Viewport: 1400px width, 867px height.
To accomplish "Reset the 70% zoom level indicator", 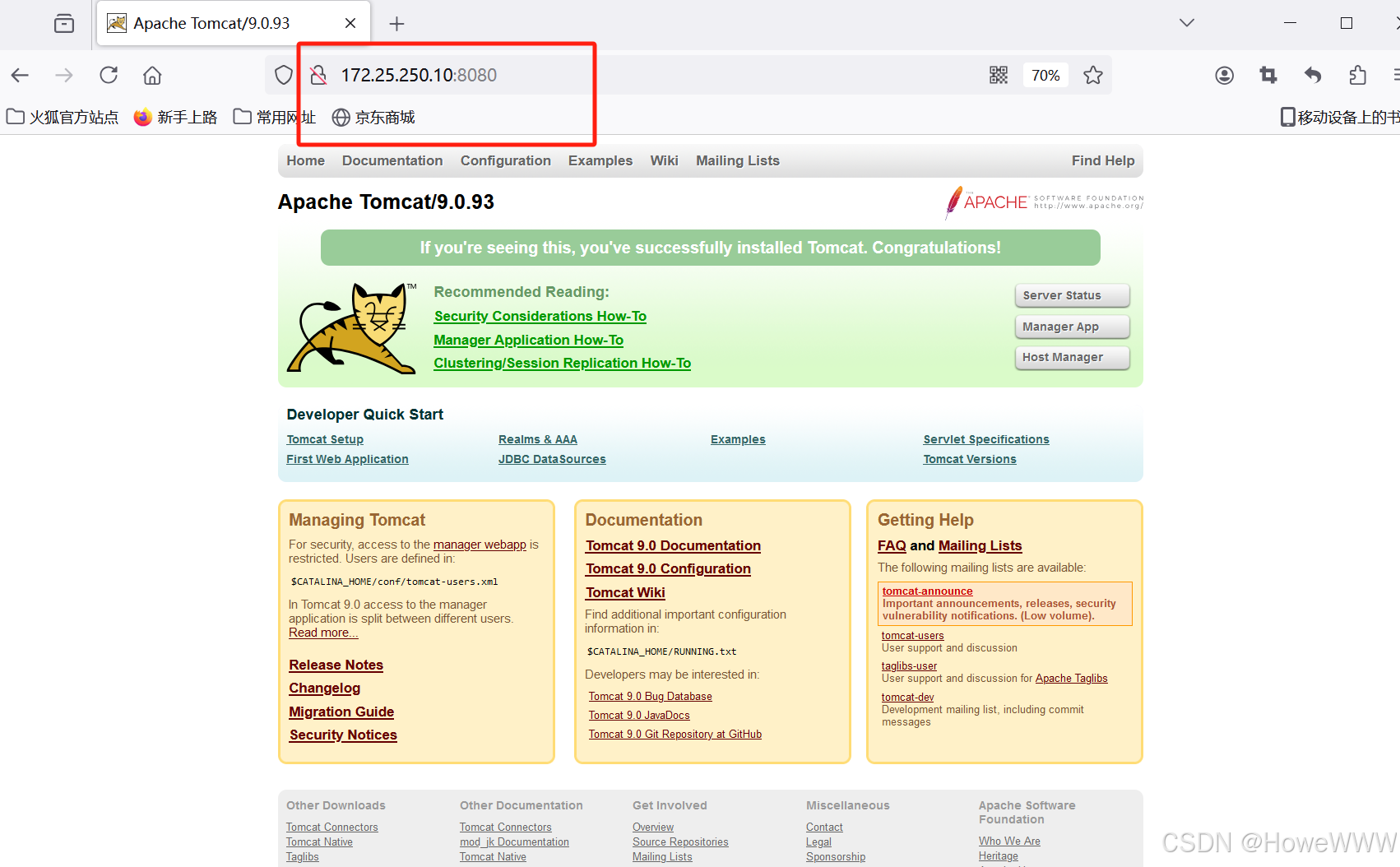I will pos(1045,76).
